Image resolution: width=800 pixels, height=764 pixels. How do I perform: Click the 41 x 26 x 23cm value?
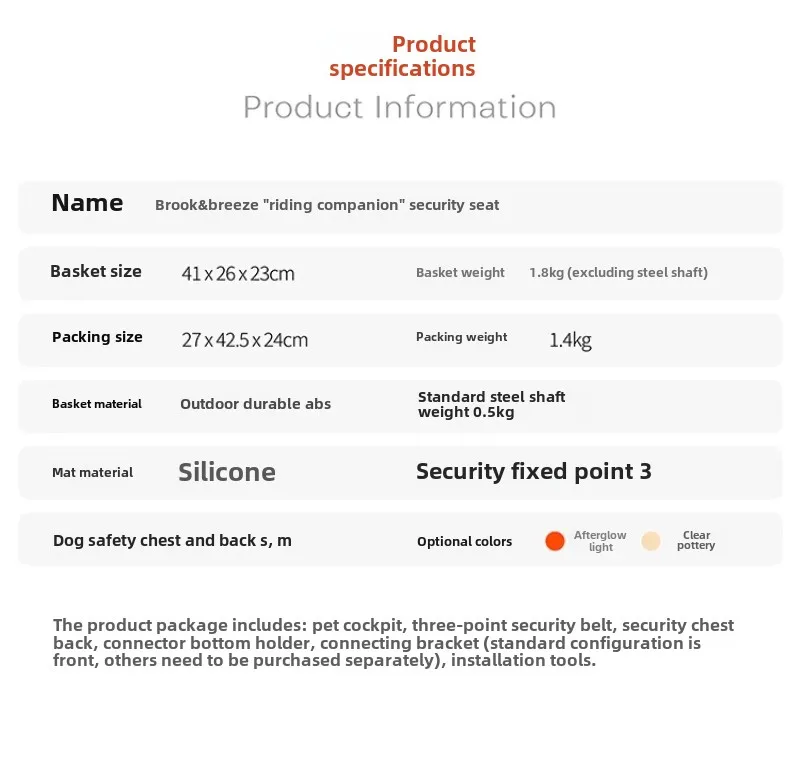238,274
